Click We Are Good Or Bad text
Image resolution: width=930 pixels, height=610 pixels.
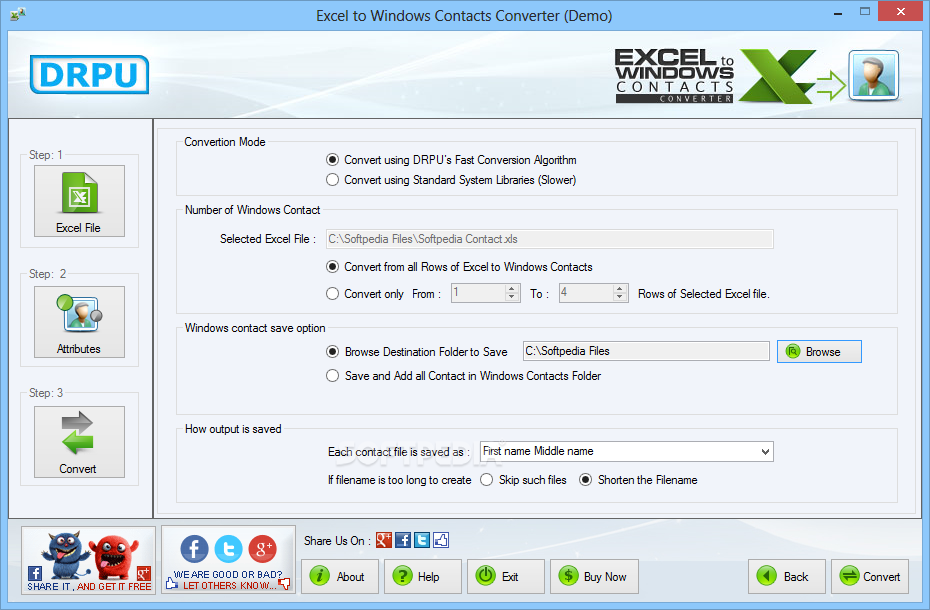(228, 574)
